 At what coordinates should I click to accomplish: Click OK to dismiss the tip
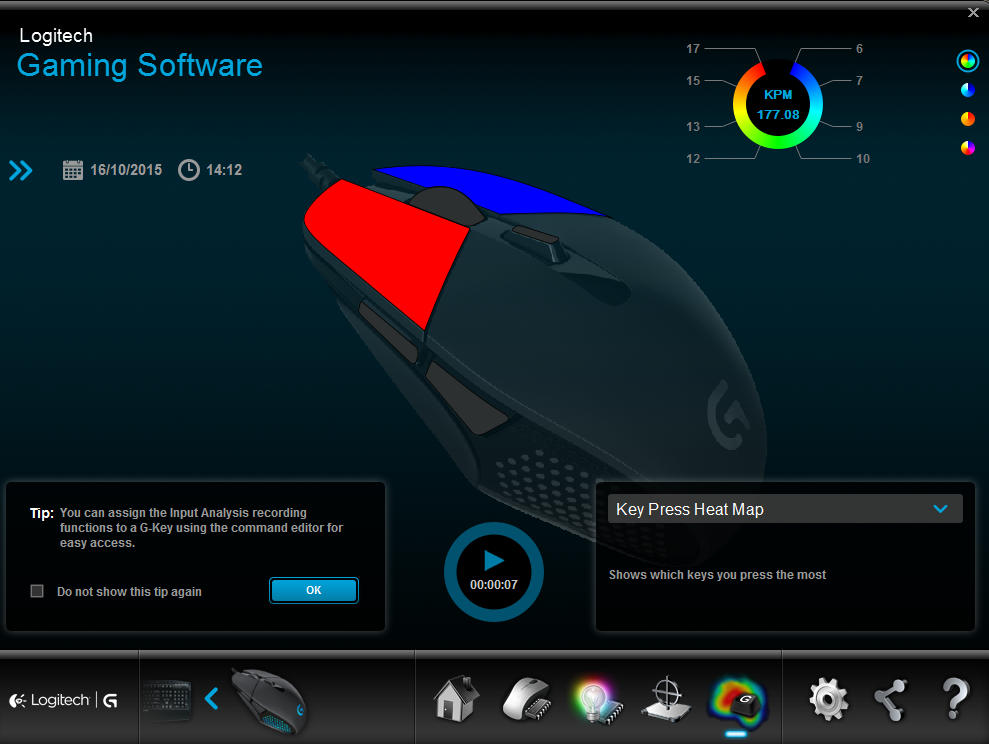pos(313,590)
